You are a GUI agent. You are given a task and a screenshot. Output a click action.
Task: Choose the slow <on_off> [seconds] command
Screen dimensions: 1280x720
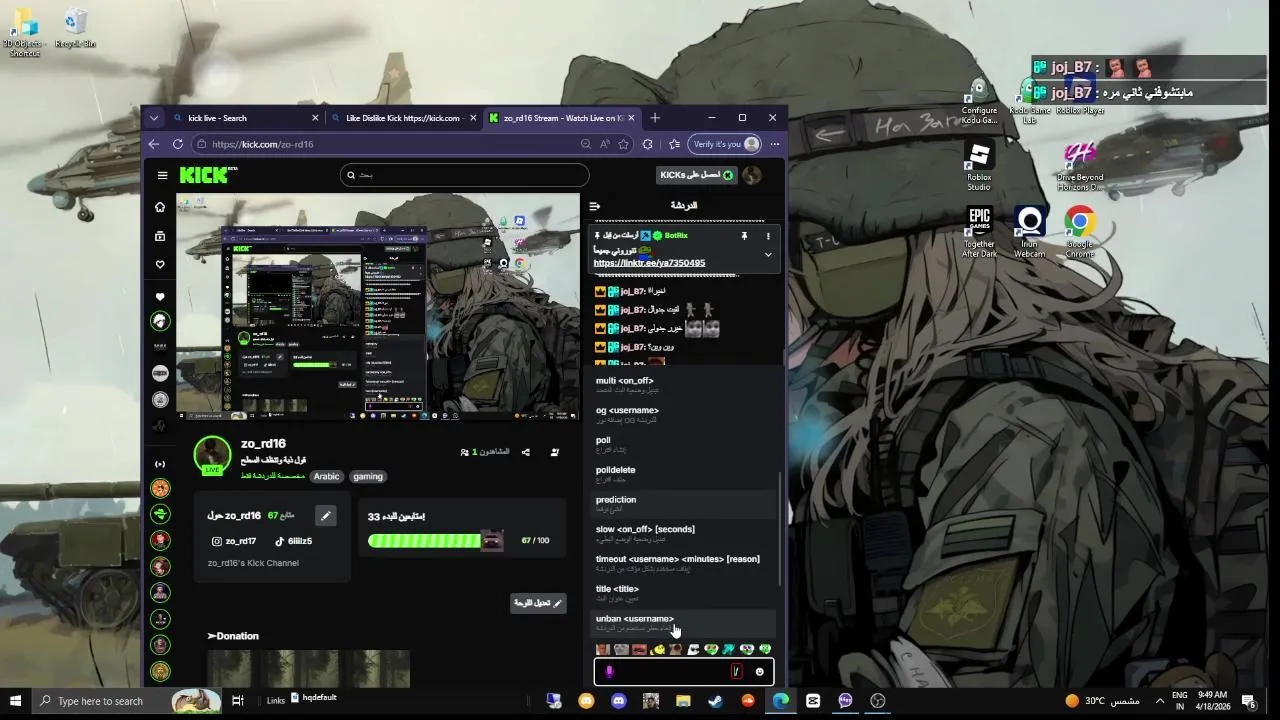686,533
